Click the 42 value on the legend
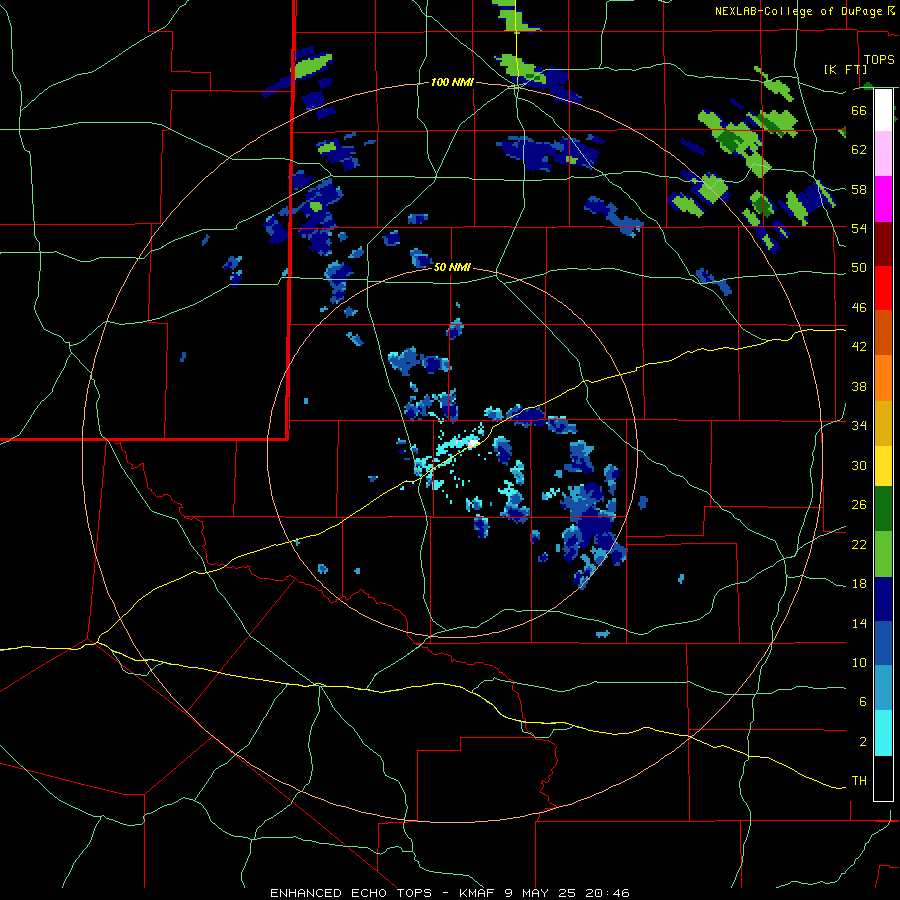900x900 pixels. pos(859,347)
